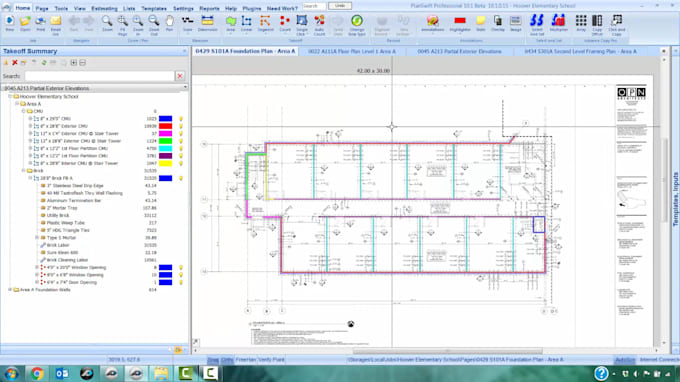
Task: Select the Count takeoff tool
Action: [285, 21]
